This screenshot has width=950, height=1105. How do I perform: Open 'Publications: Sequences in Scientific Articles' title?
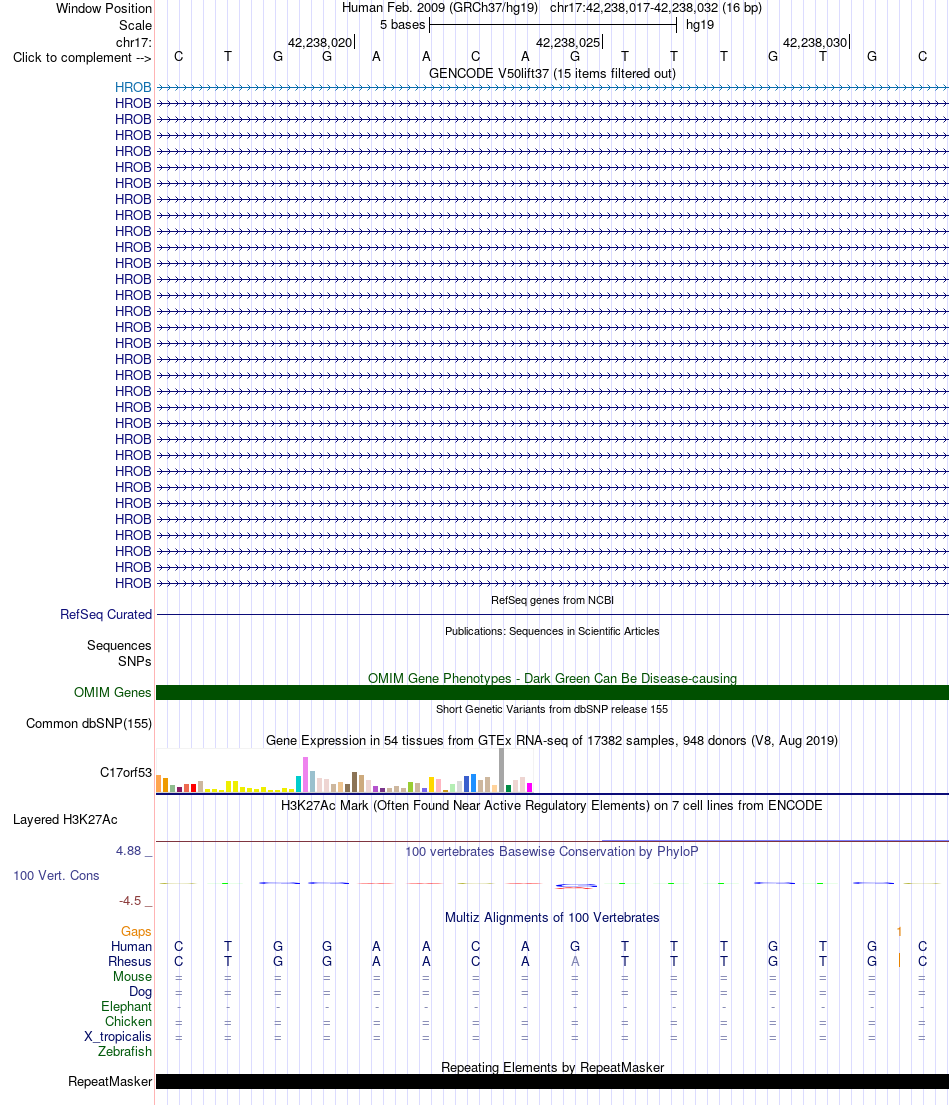[x=552, y=631]
